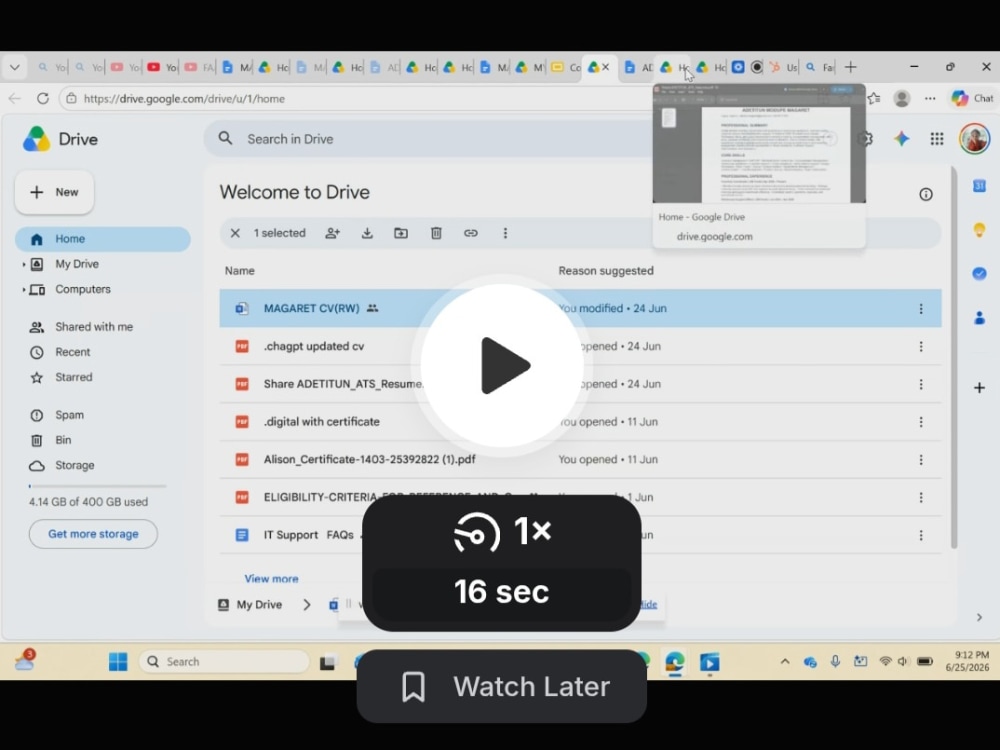Open the Storage page in the sidebar
This screenshot has width=1000, height=750.
point(74,466)
